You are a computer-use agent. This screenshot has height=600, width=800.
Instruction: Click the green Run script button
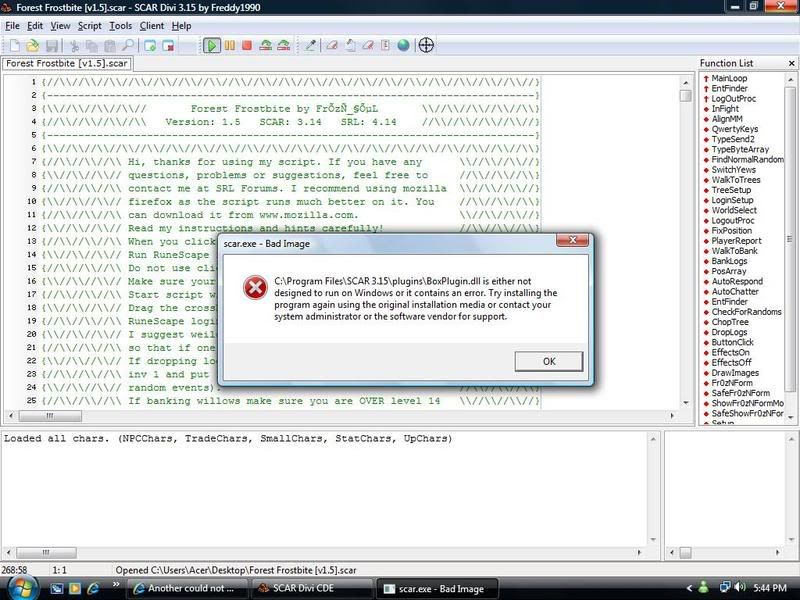point(213,45)
